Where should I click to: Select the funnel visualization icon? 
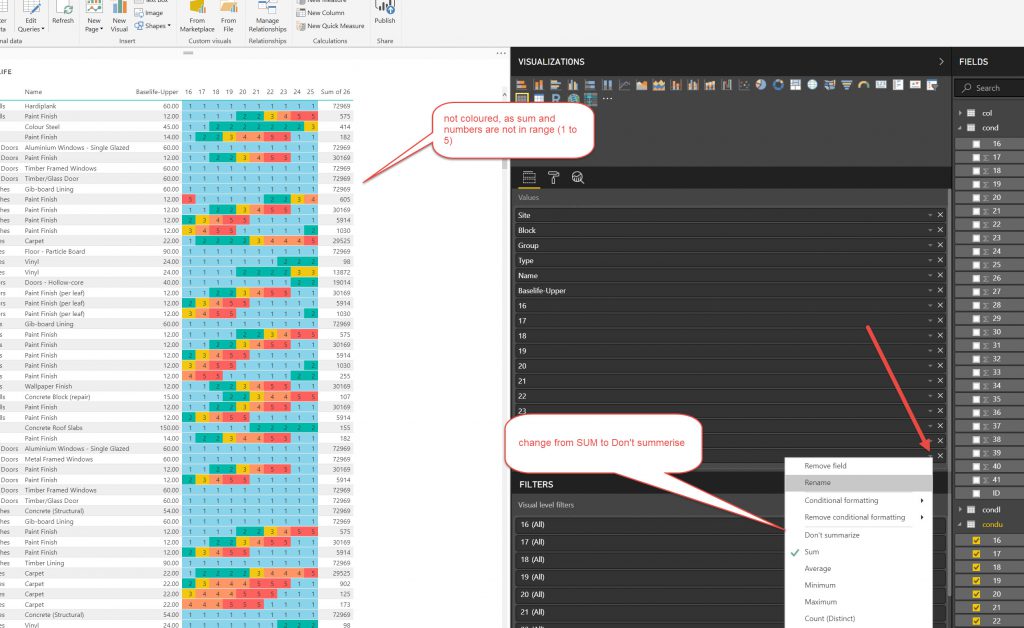(x=846, y=85)
